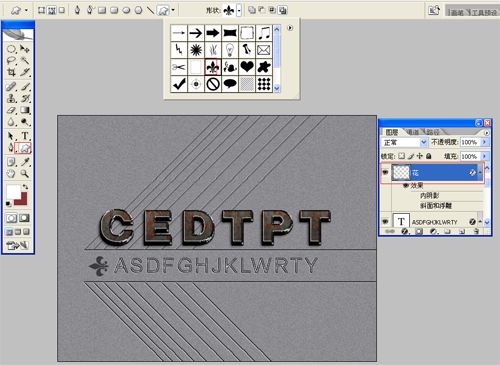
Task: Open geometry options arrow beside custom shape
Action: tap(173, 10)
